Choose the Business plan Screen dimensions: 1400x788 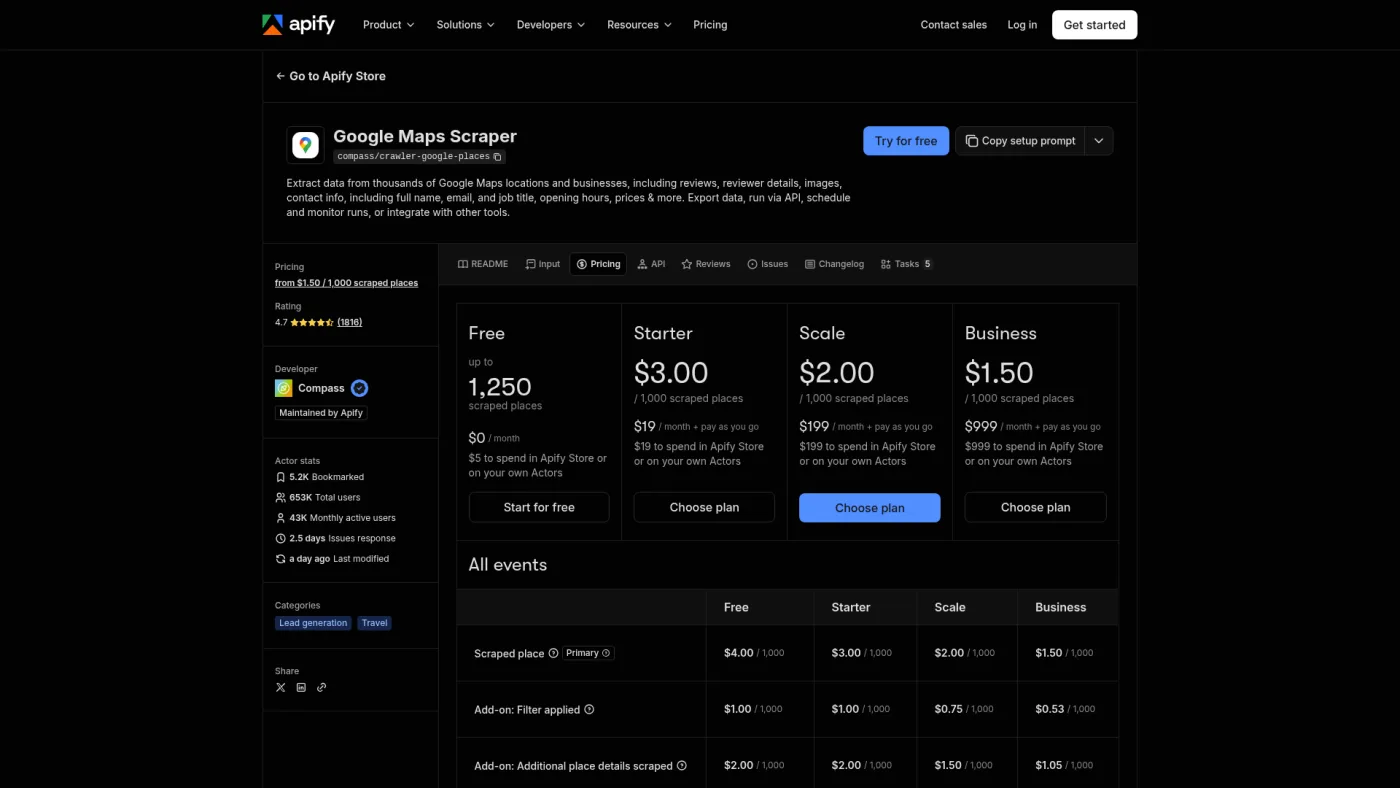(1035, 507)
